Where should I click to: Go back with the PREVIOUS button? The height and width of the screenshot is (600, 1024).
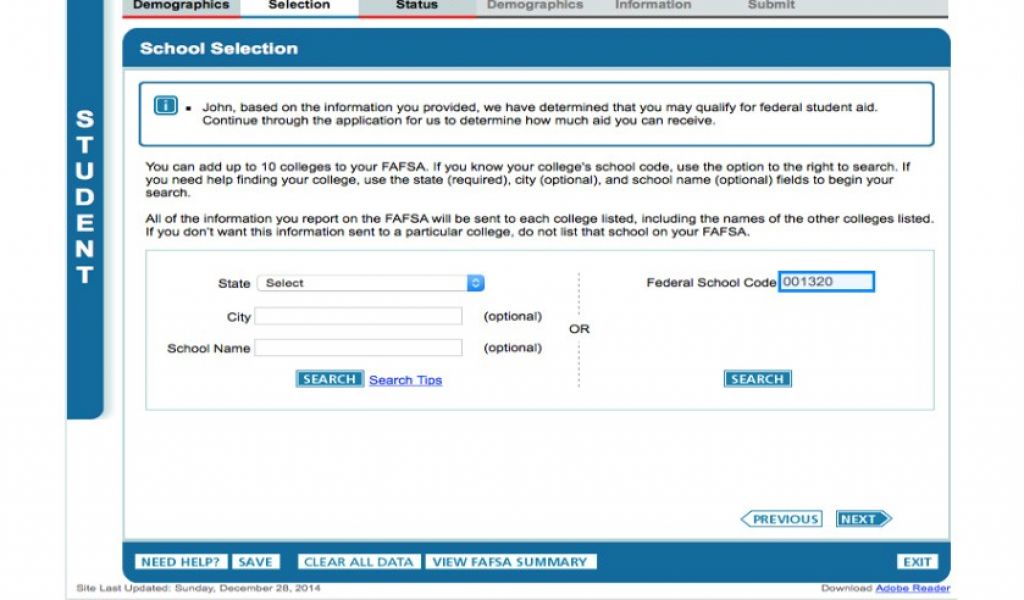point(781,519)
